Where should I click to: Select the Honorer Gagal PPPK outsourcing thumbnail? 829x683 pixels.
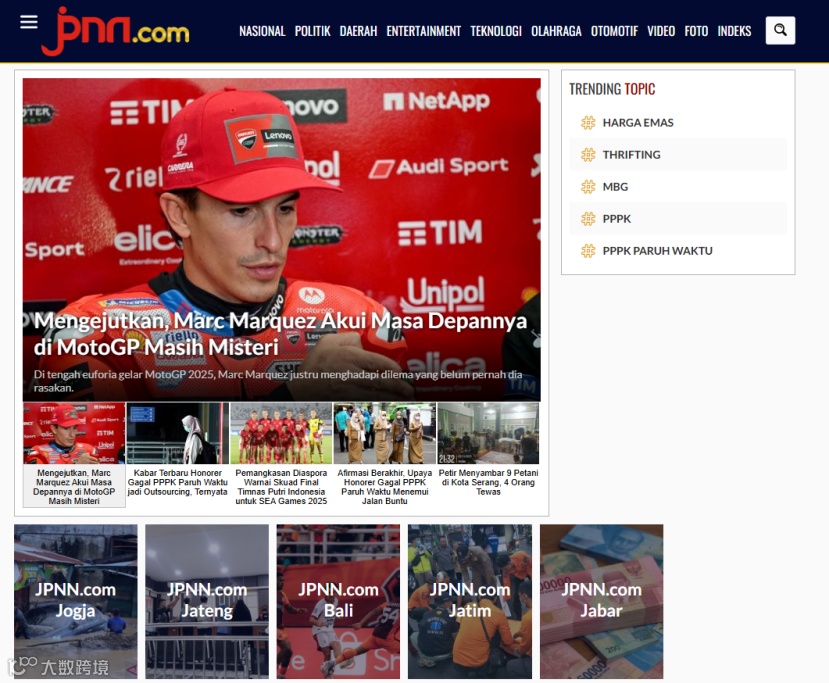[x=178, y=433]
